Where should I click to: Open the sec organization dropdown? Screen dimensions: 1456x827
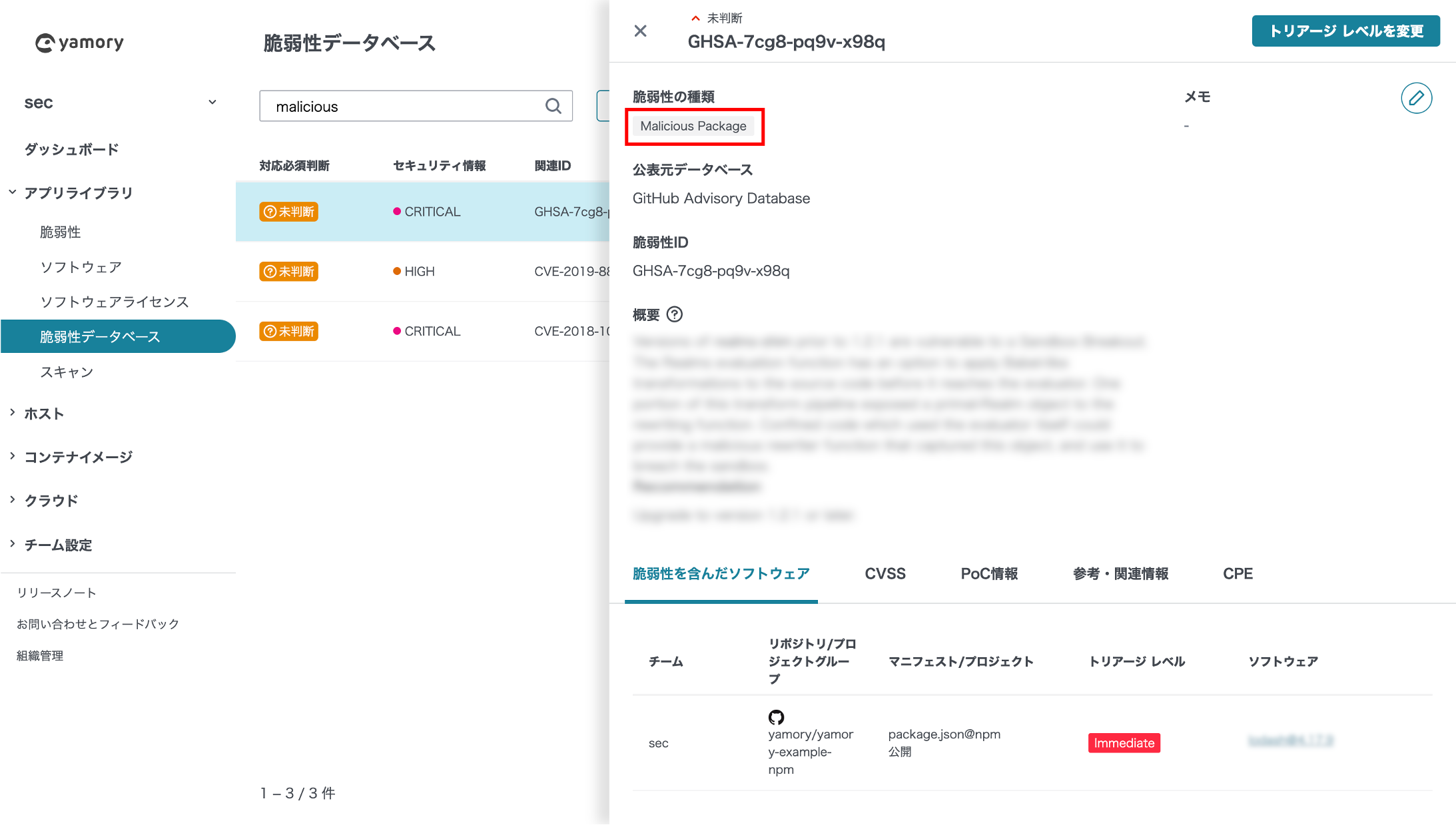(x=212, y=102)
